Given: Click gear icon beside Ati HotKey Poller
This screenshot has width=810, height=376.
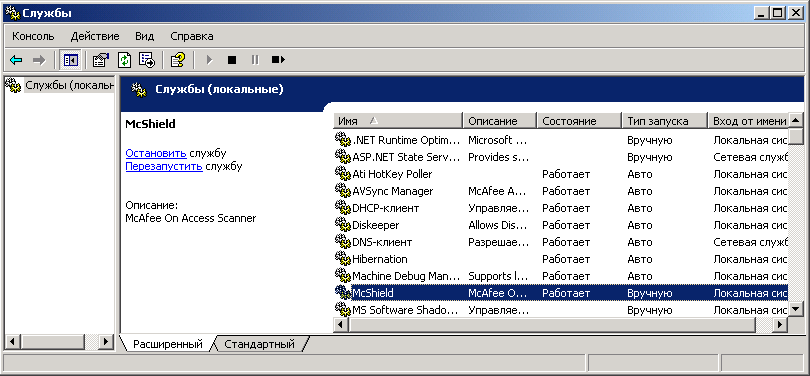Looking at the screenshot, I should click(x=343, y=174).
